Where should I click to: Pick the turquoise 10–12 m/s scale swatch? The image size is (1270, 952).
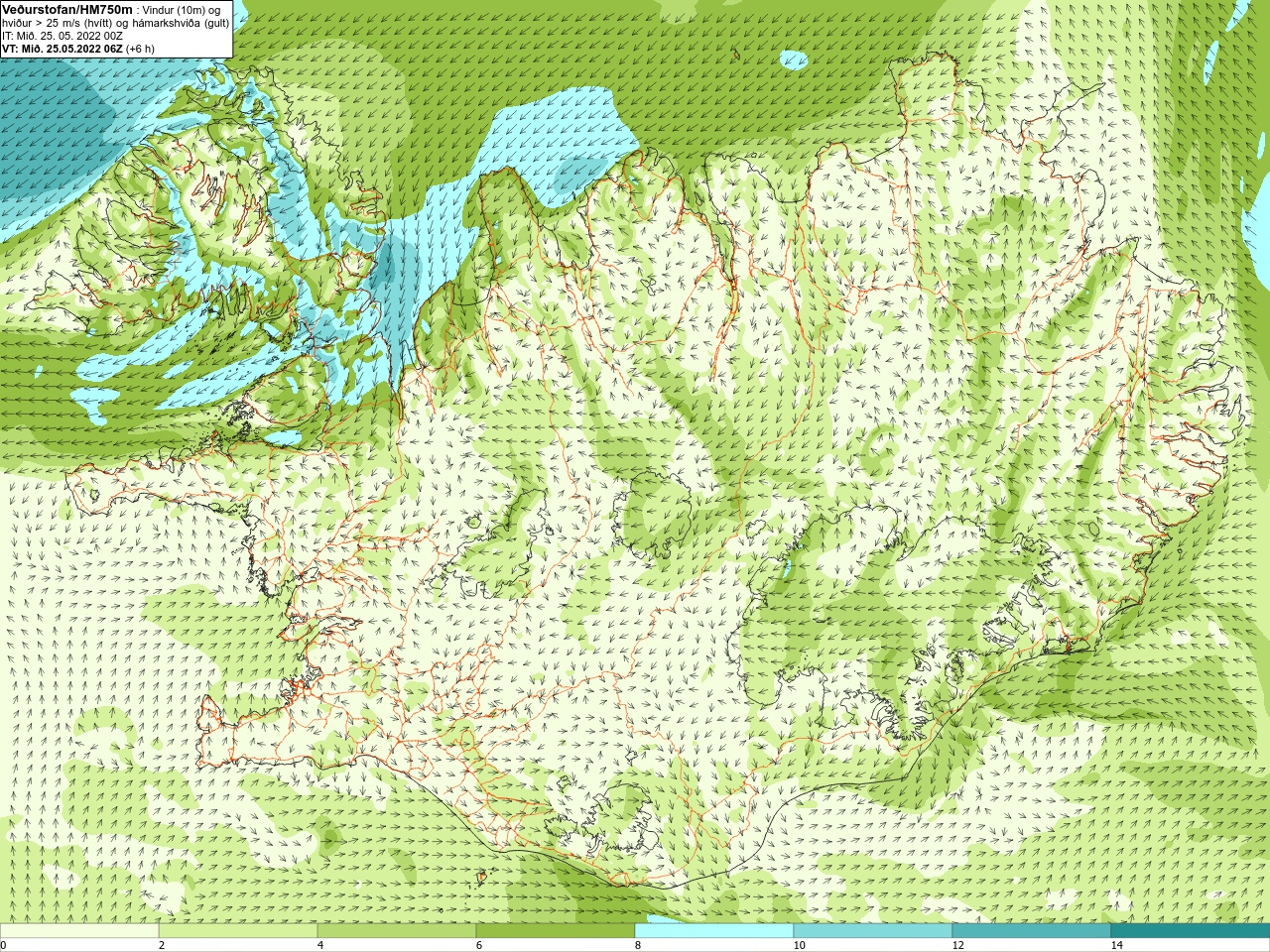point(873,931)
